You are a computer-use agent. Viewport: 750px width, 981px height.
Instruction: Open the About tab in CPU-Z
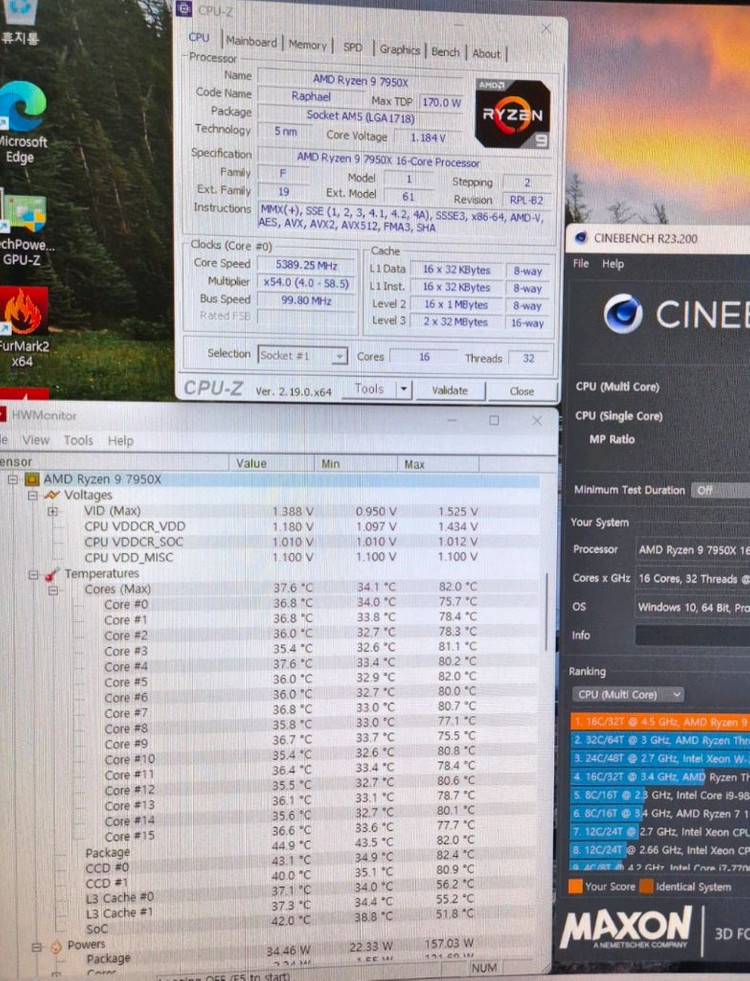tap(486, 54)
